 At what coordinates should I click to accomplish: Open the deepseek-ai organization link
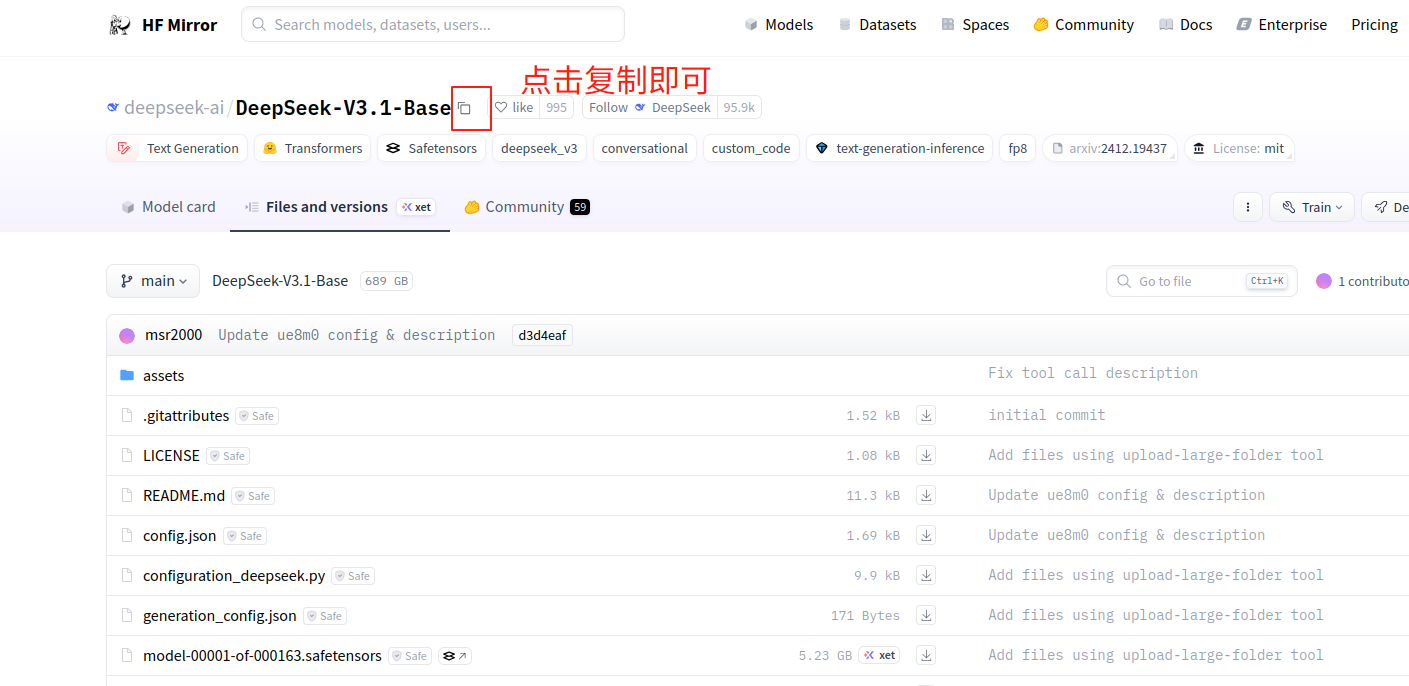pos(174,107)
